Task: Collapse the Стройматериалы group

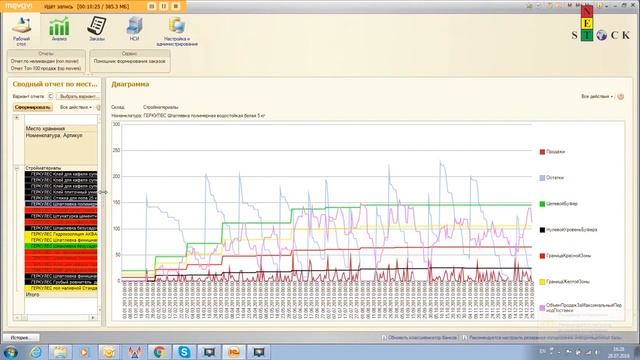Action: point(17,168)
